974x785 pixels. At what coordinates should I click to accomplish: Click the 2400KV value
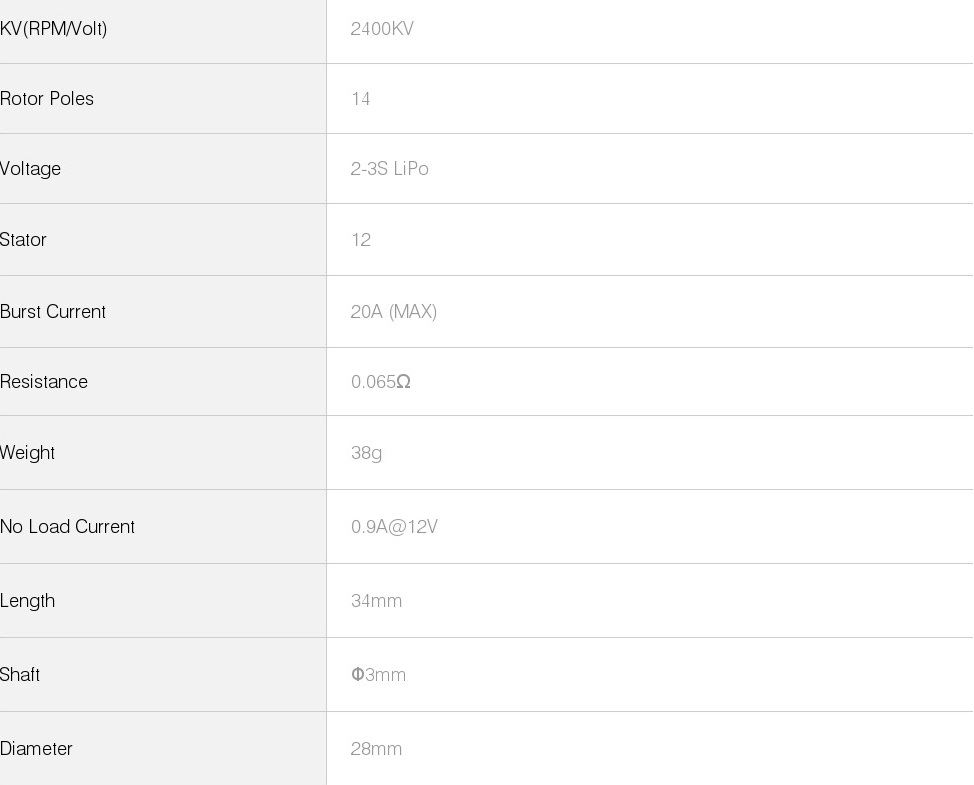point(382,29)
